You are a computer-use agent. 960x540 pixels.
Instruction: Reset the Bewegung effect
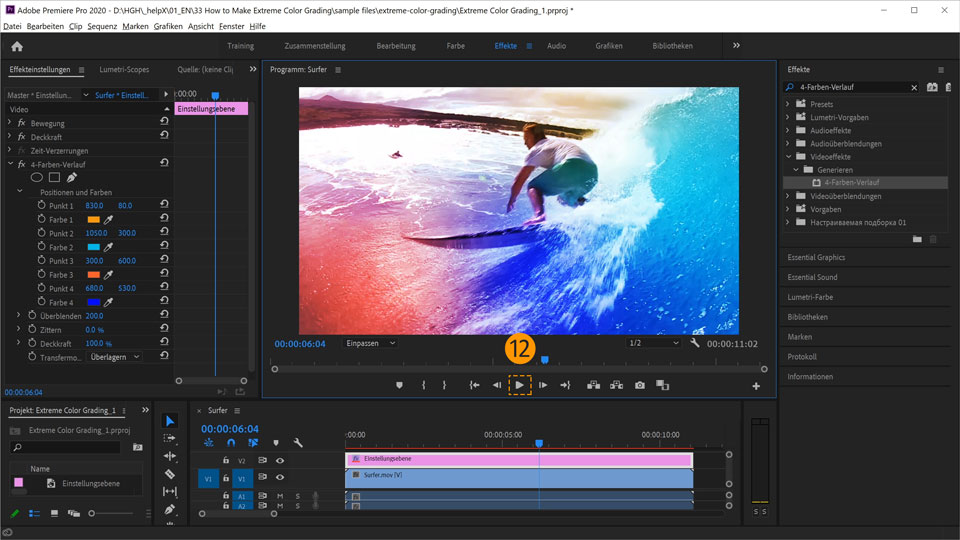pos(164,122)
